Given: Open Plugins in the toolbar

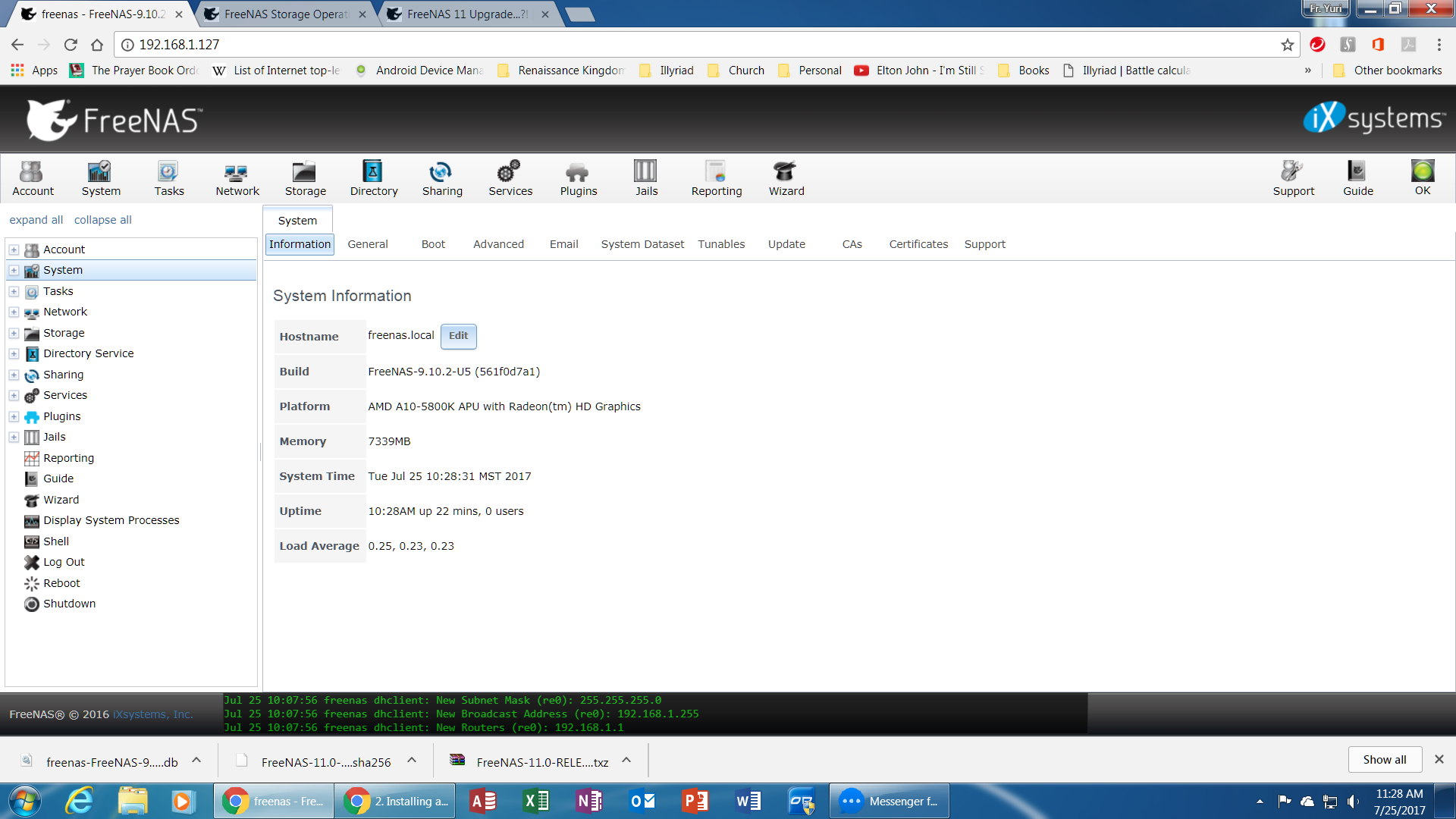Looking at the screenshot, I should 579,179.
